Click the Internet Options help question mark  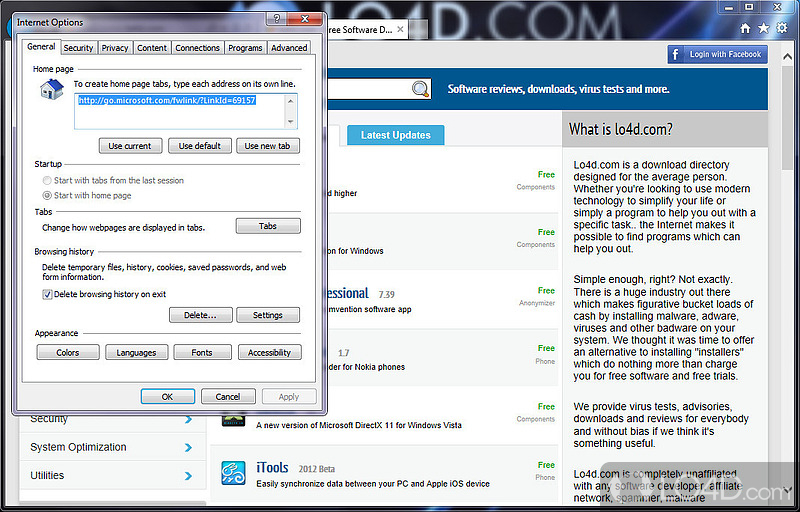277,19
